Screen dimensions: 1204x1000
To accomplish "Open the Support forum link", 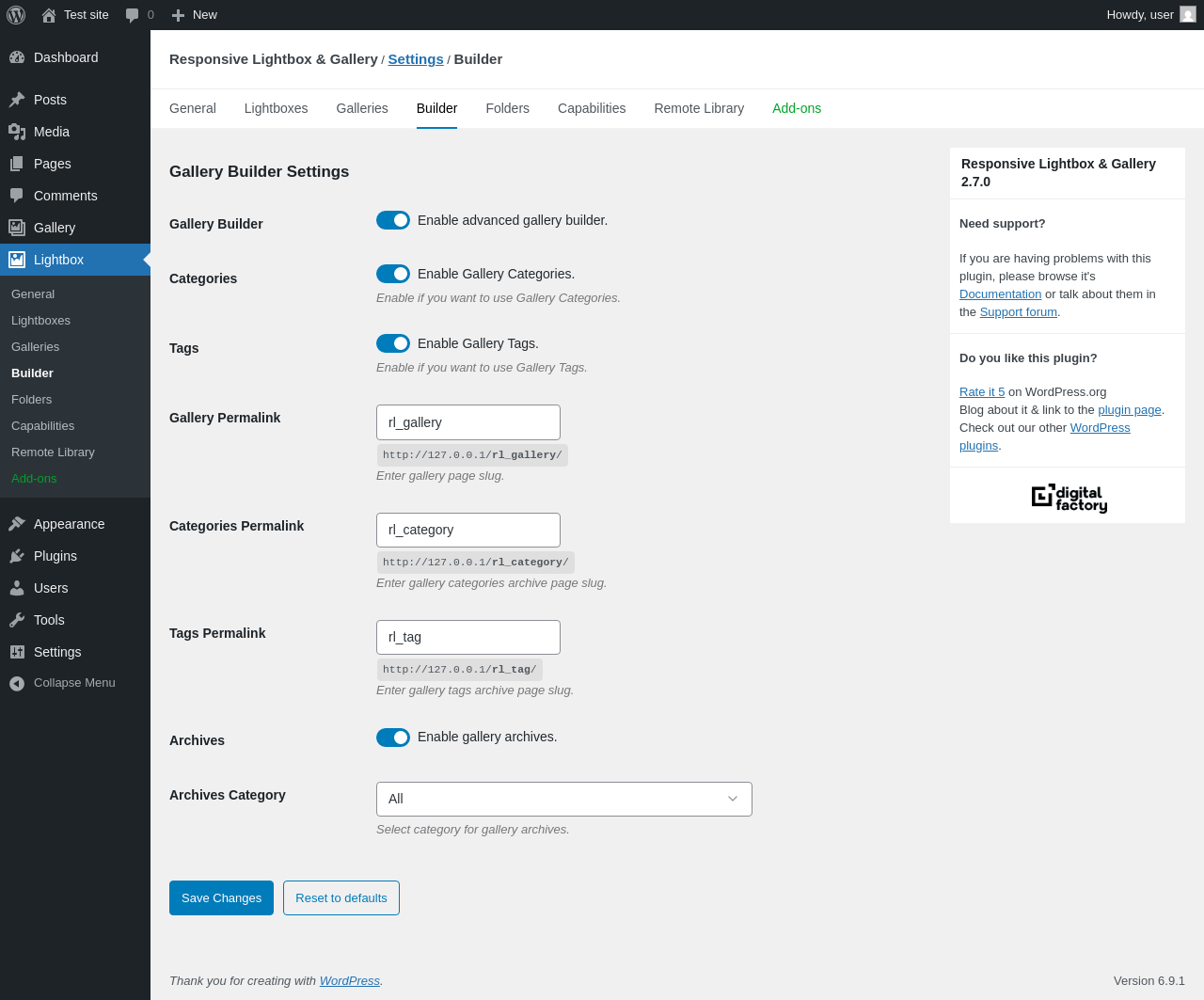I will click(1019, 312).
